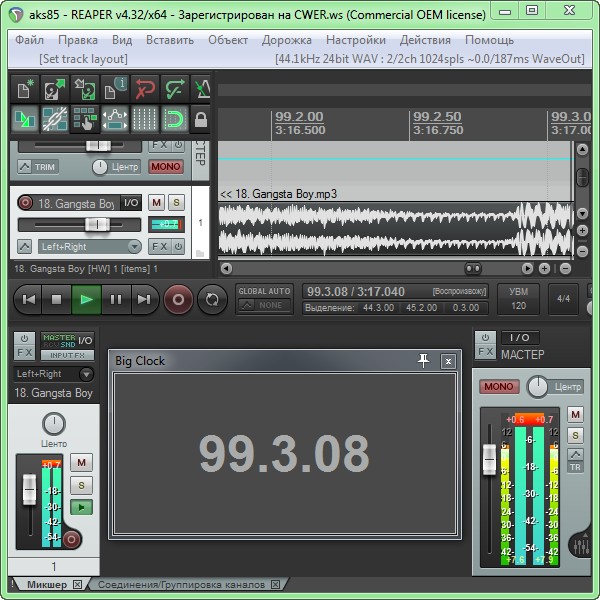The image size is (600, 600).
Task: Zoom in horizontally with plus button
Action: point(545,269)
